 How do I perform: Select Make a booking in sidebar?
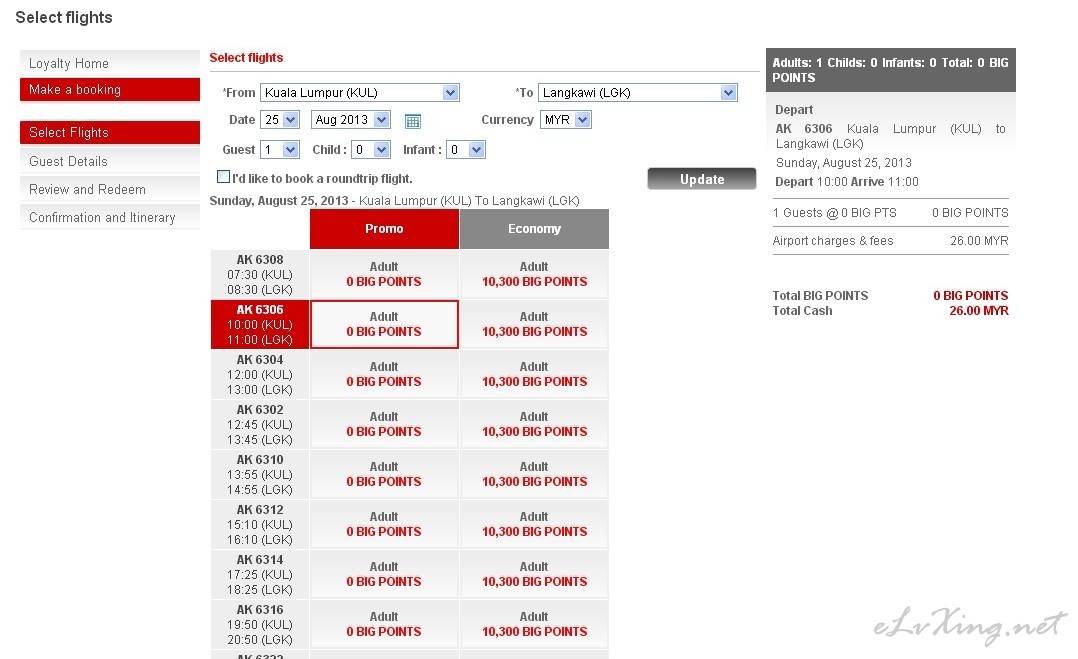[x=110, y=89]
